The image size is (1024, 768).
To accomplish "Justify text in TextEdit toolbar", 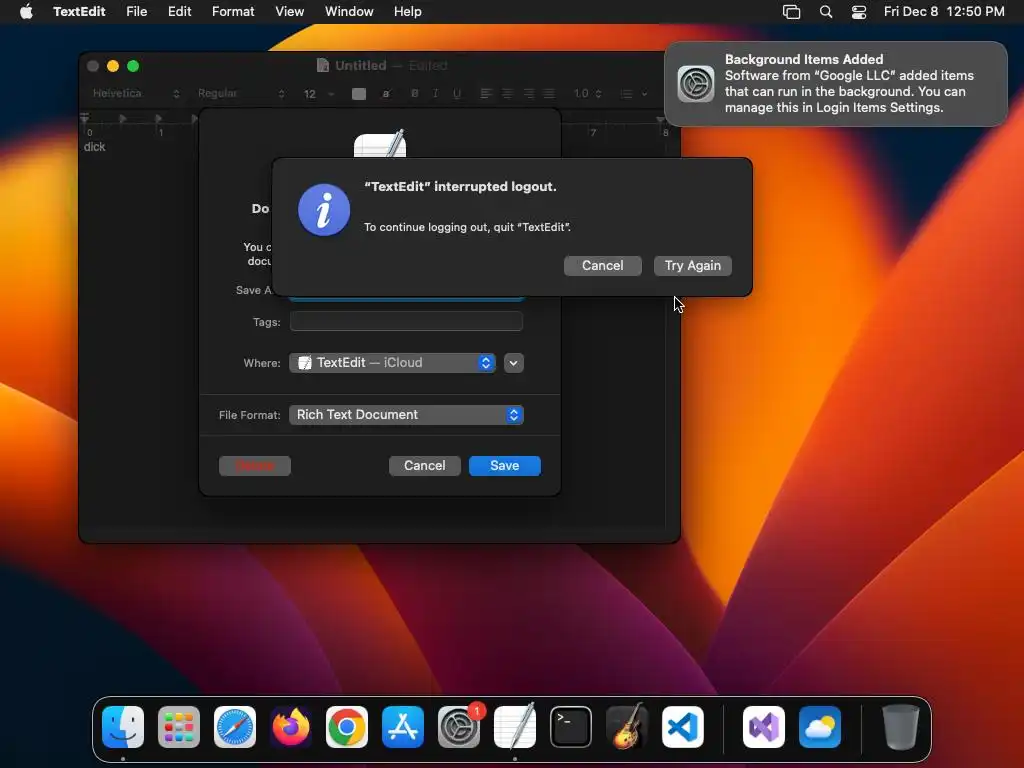I will 549,93.
